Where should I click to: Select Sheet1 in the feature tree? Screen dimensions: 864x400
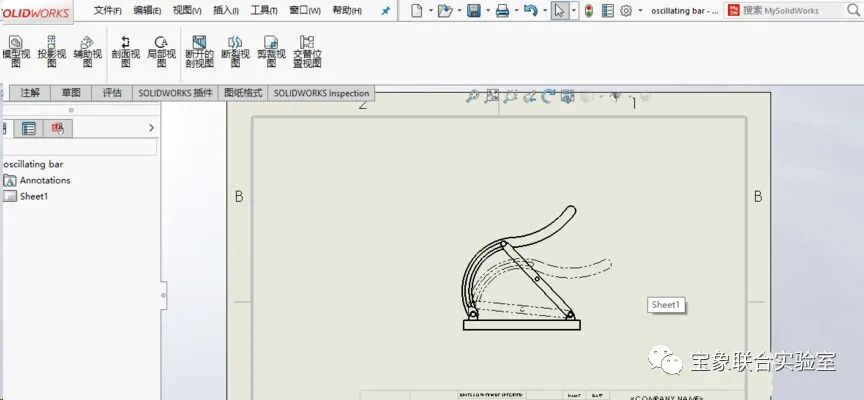pyautogui.click(x=26, y=196)
